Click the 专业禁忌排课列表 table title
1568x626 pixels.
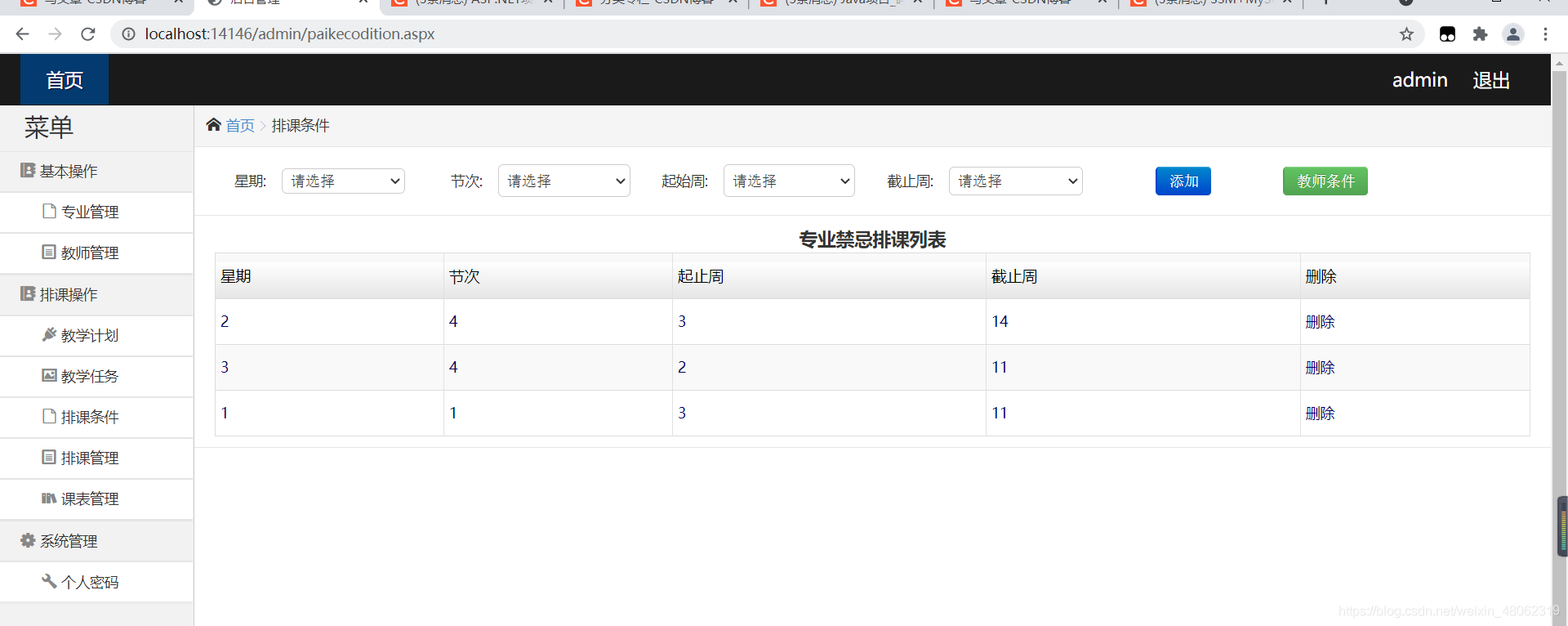point(872,239)
